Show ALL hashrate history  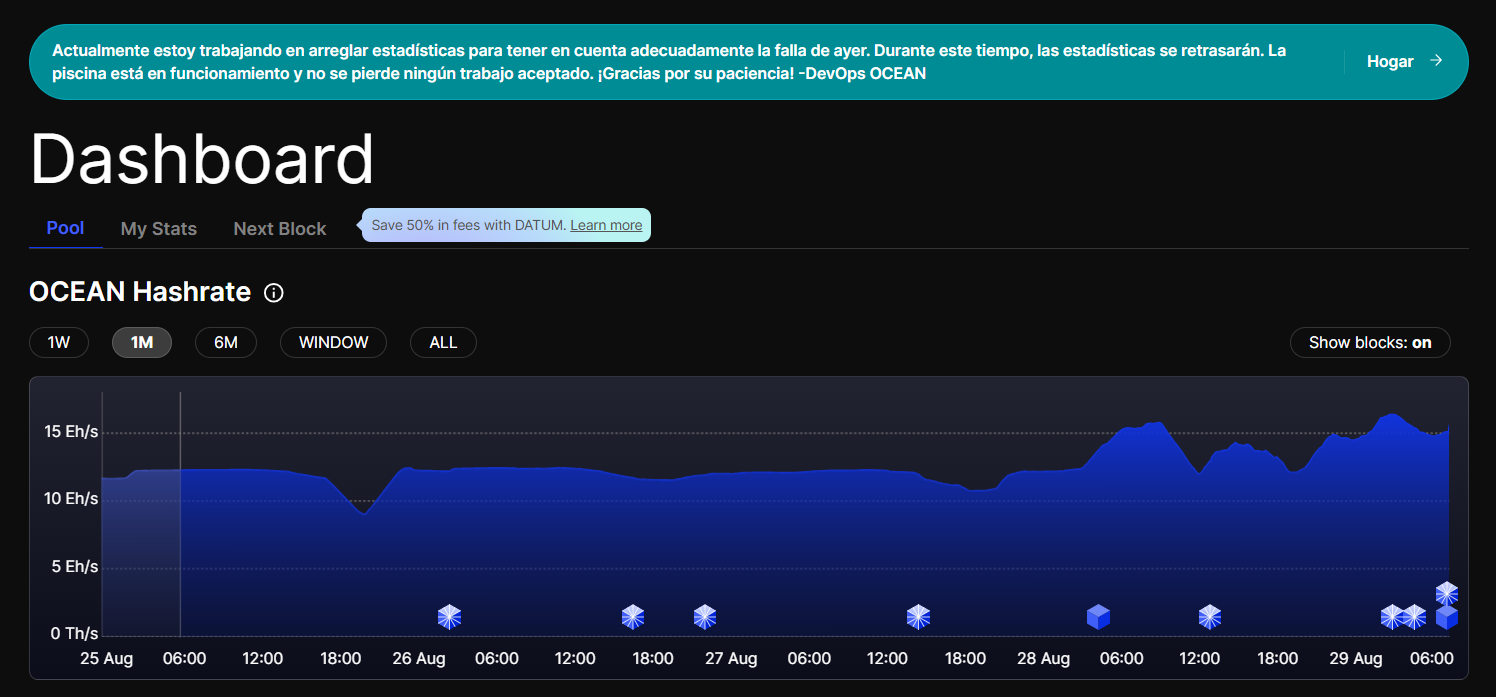pos(443,343)
